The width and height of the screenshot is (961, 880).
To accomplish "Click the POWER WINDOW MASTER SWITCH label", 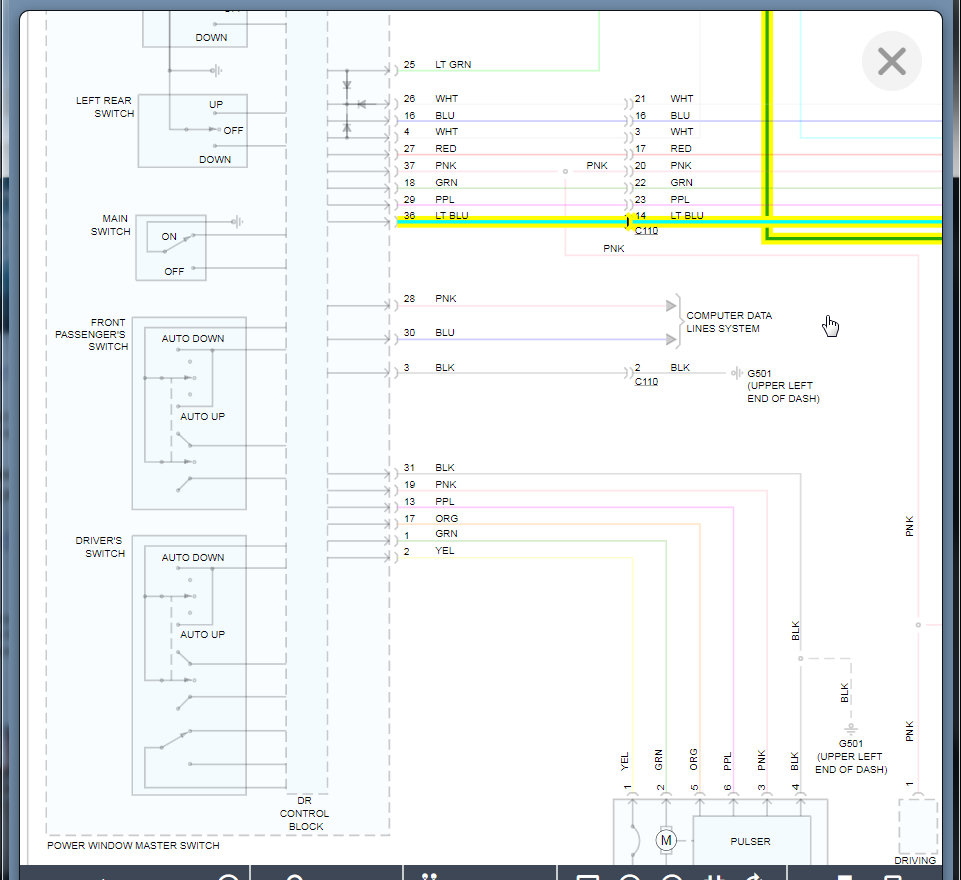I will [x=133, y=845].
